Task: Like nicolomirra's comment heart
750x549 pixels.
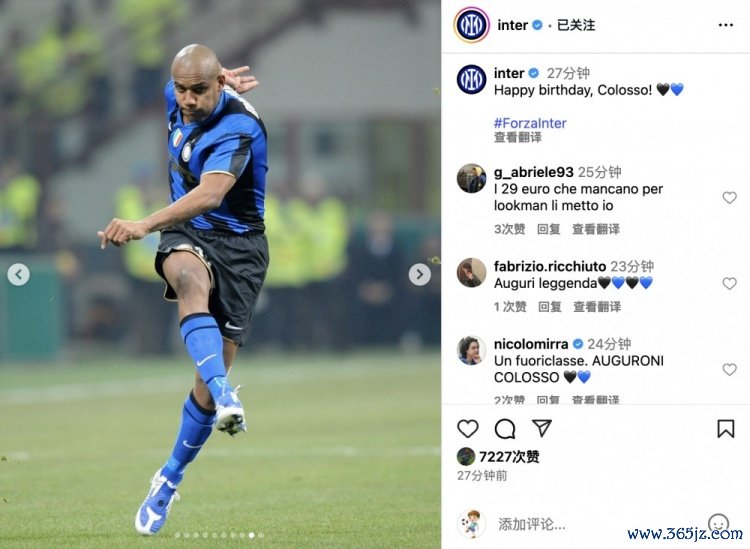Action: click(x=729, y=369)
